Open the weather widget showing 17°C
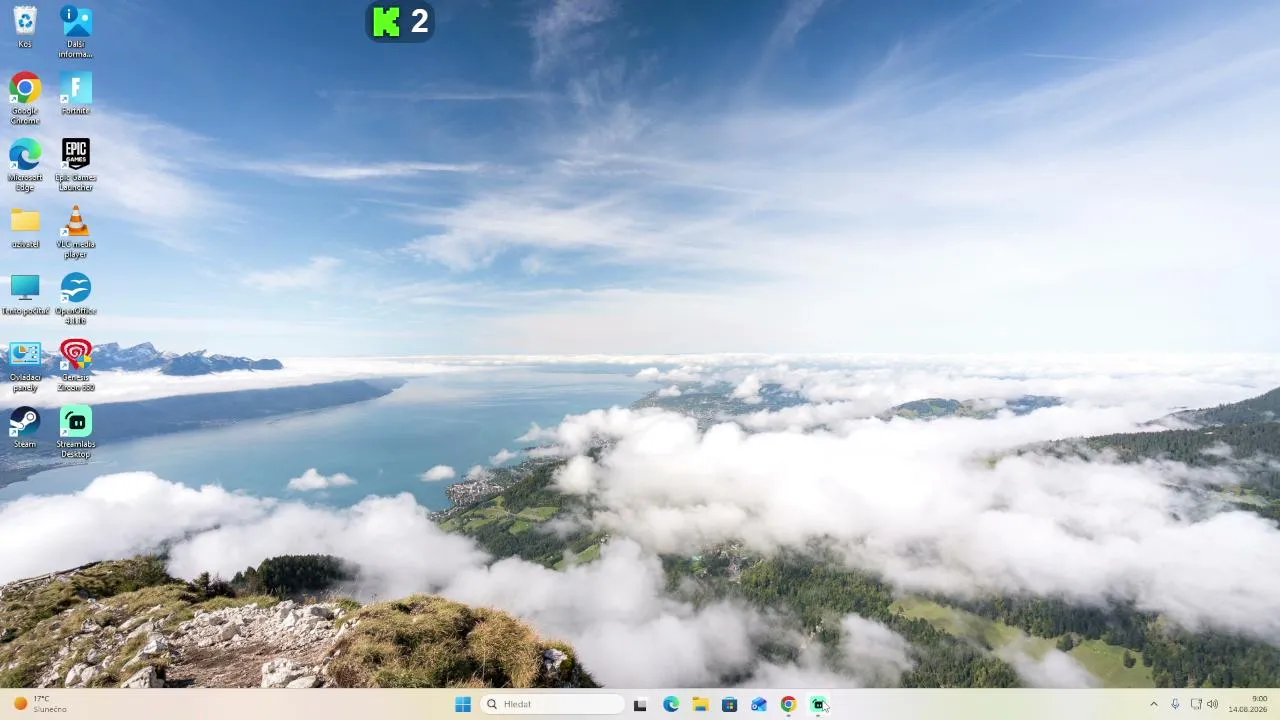 40,704
